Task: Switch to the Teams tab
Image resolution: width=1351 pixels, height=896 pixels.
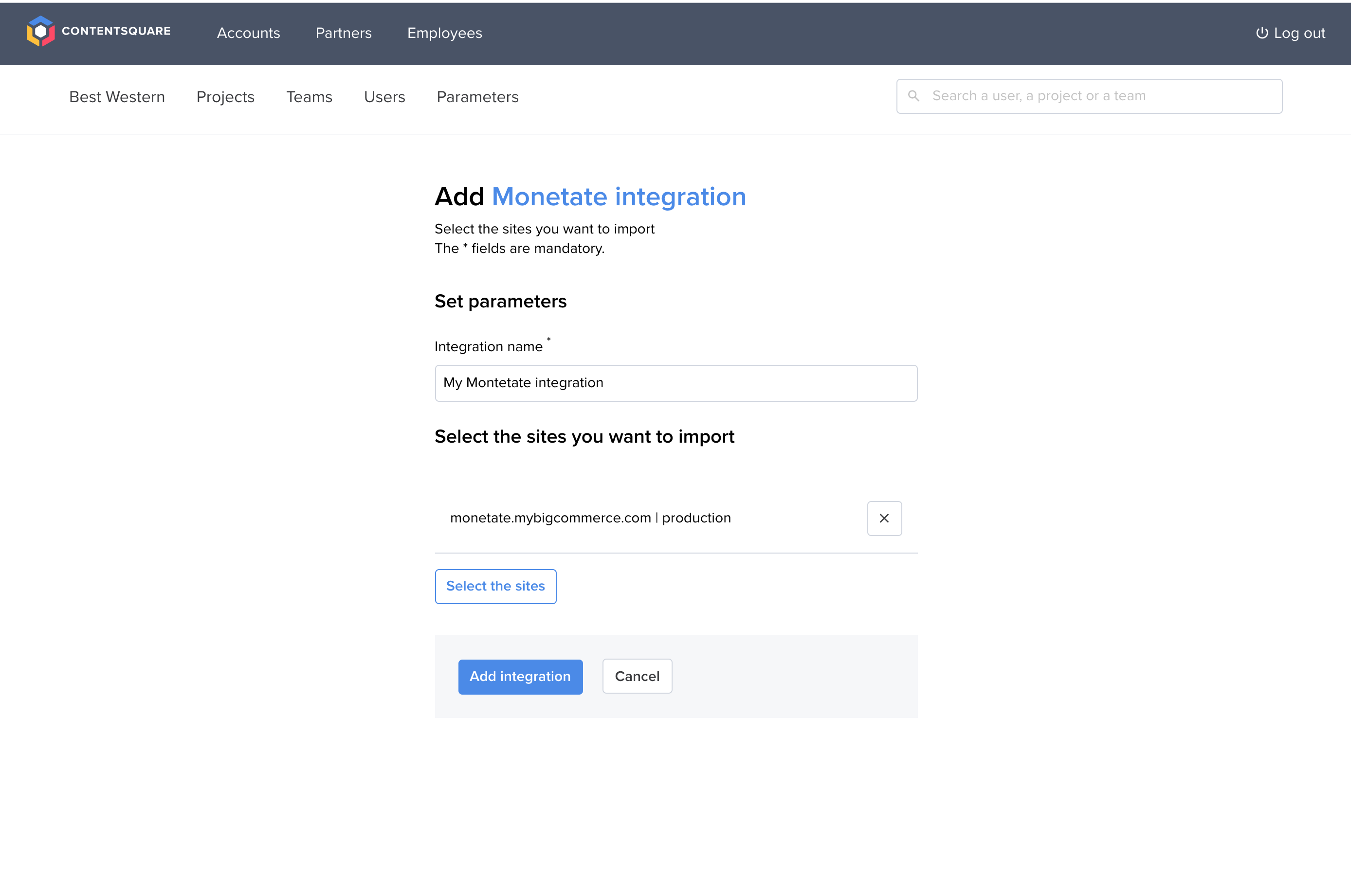Action: pyautogui.click(x=310, y=97)
